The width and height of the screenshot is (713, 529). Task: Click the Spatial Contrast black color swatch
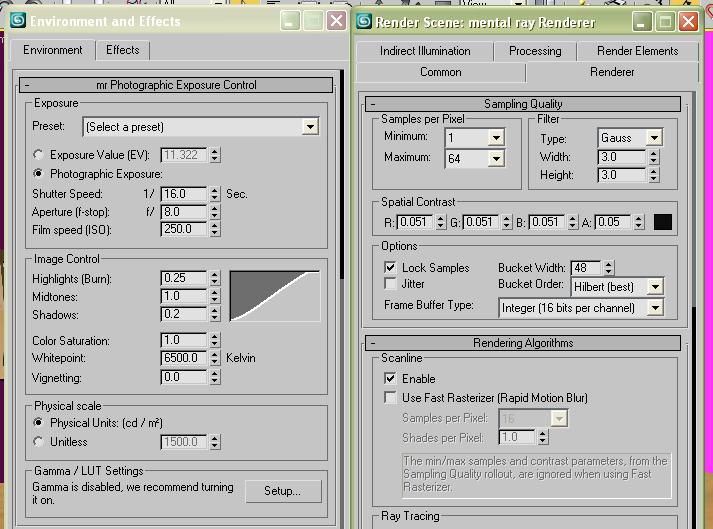(x=663, y=222)
